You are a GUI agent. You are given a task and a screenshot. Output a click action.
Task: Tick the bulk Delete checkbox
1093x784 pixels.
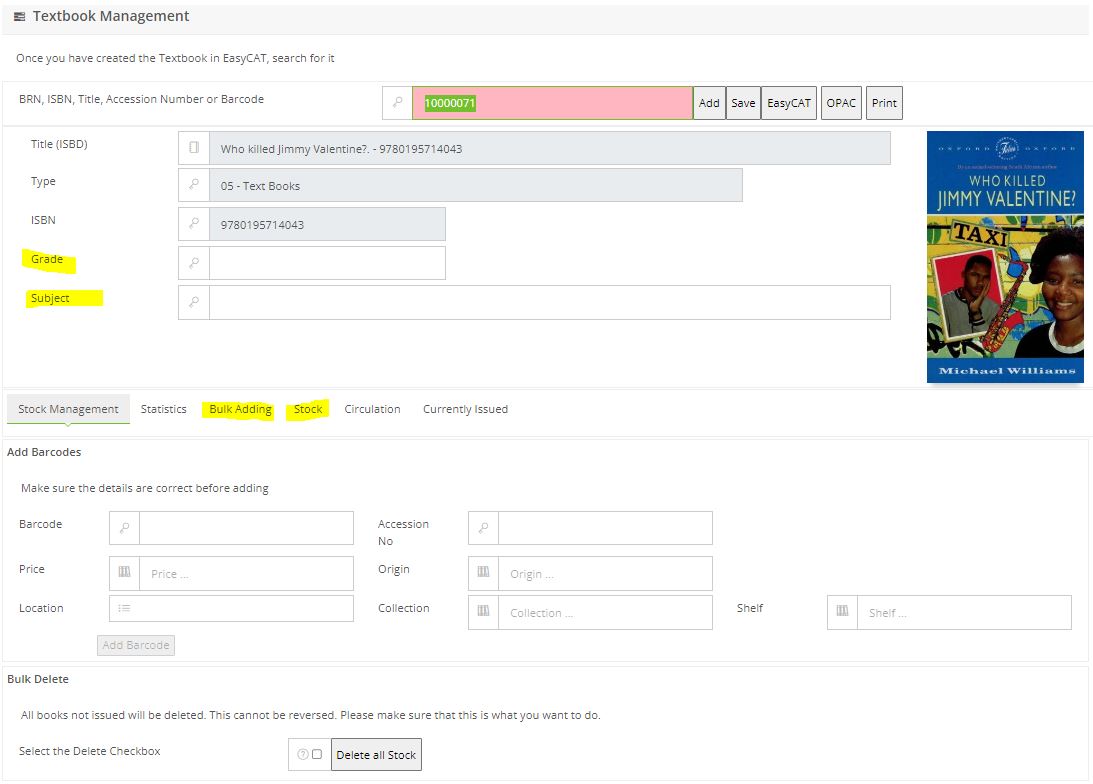(317, 754)
